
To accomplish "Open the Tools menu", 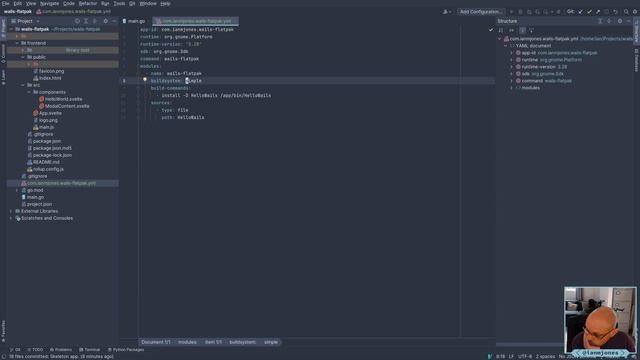I will (x=119, y=3).
